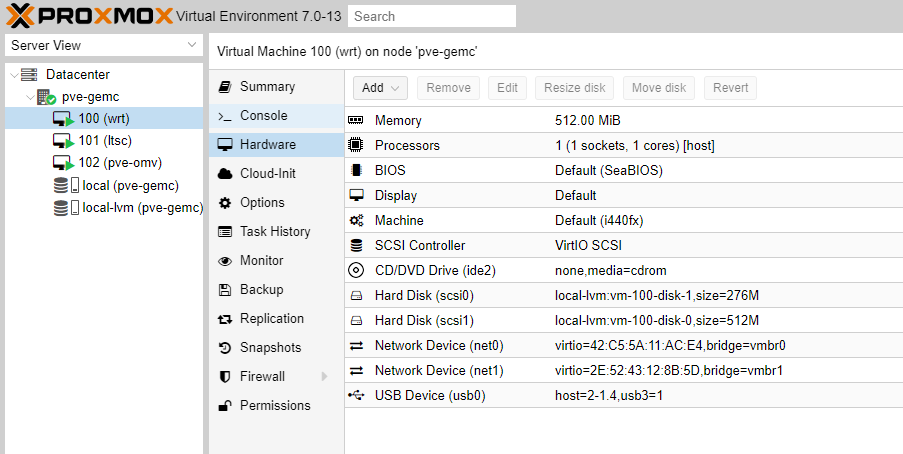Click the VirtIO SCSI value
903x454 pixels.
pyautogui.click(x=588, y=245)
